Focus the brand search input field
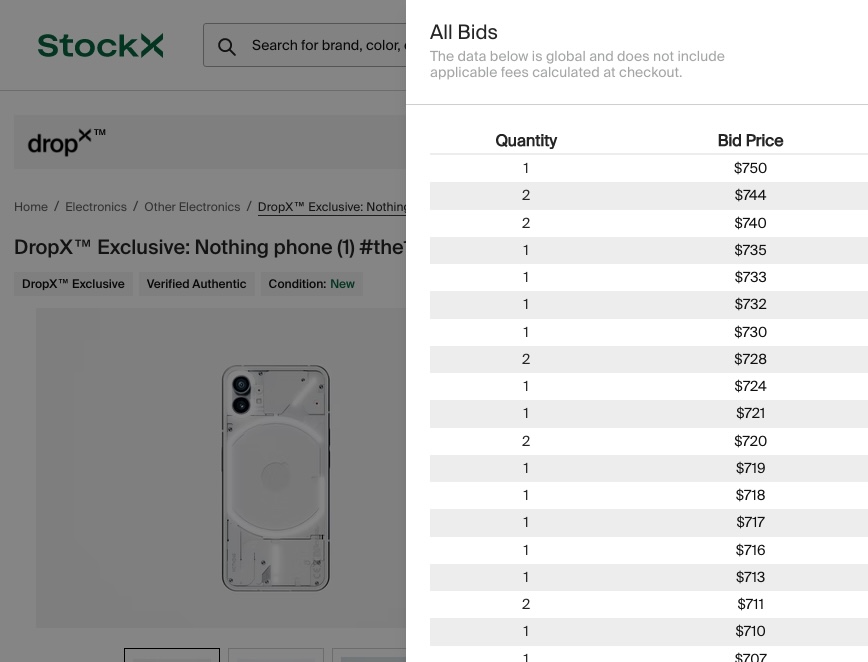Viewport: 868px width, 662px height. pos(325,46)
